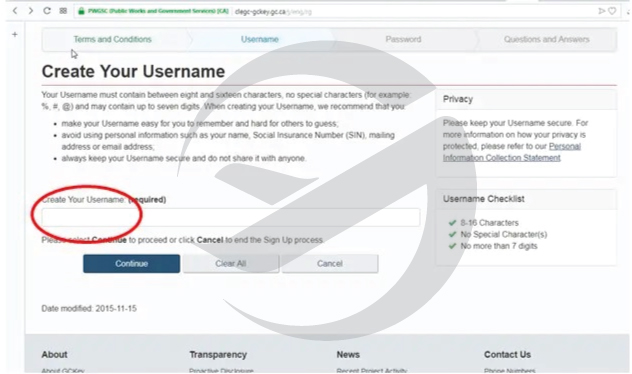Viewport: 632px width, 374px height.
Task: Click the Proactive Disclosure footer link
Action: tap(221, 370)
